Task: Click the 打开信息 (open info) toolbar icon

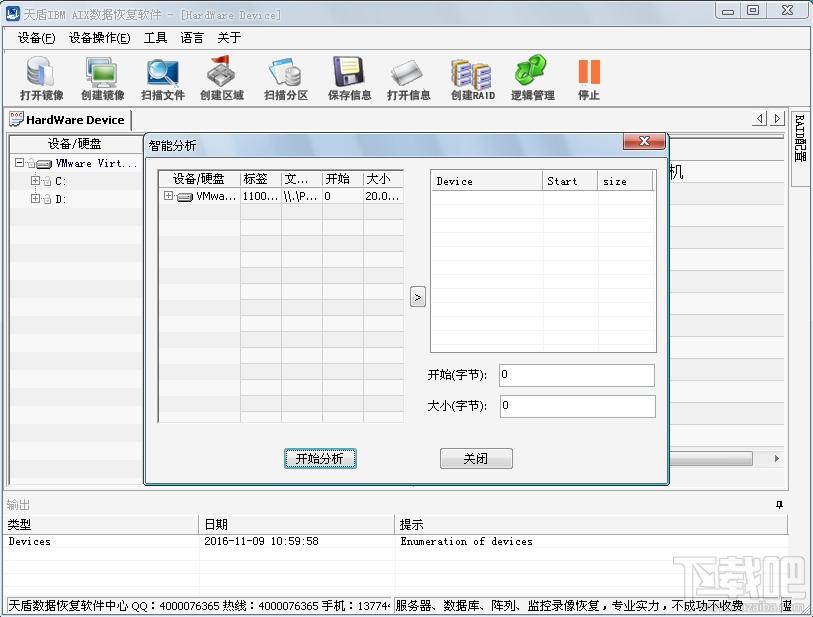Action: (408, 78)
